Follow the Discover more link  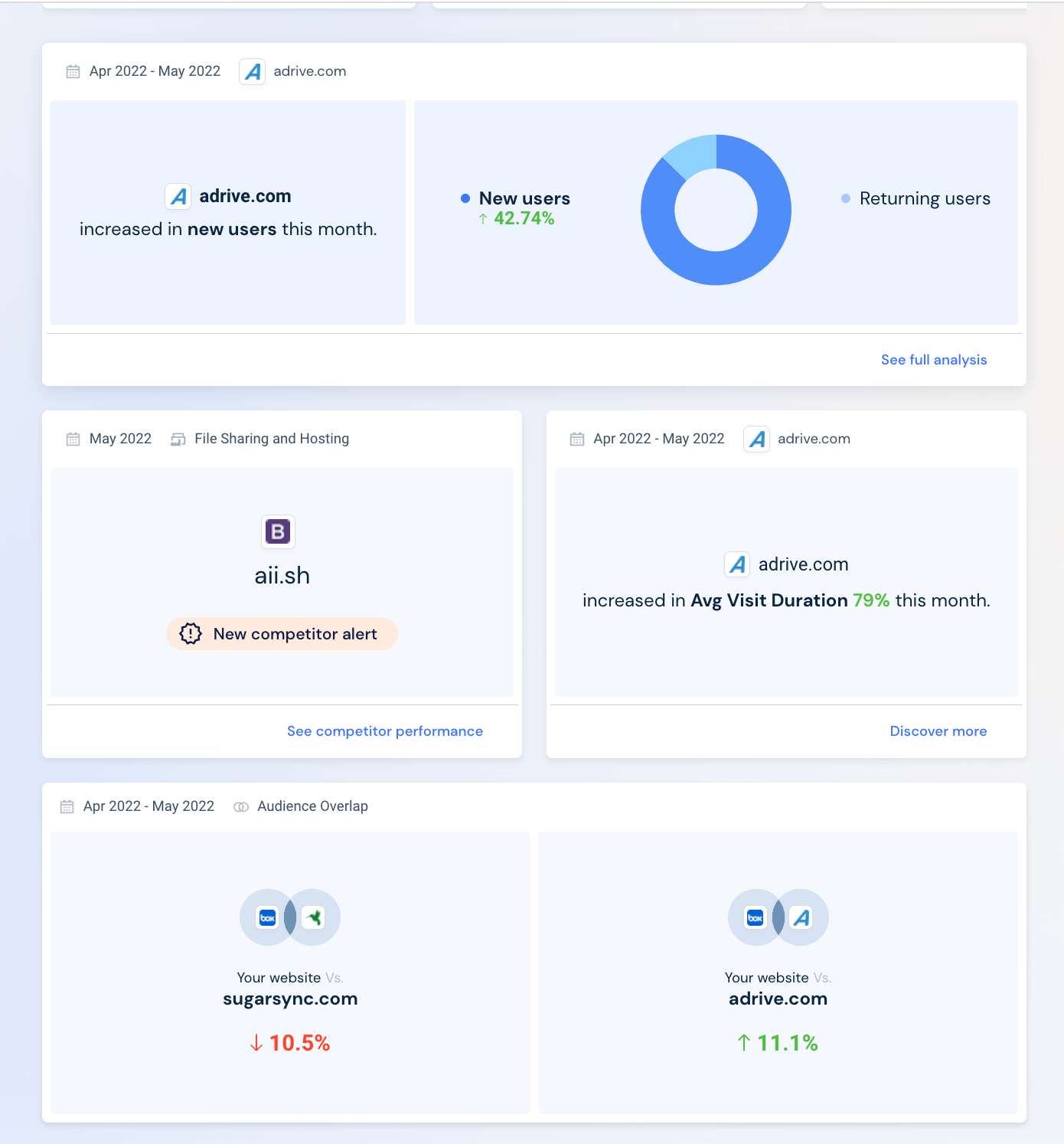click(x=938, y=731)
